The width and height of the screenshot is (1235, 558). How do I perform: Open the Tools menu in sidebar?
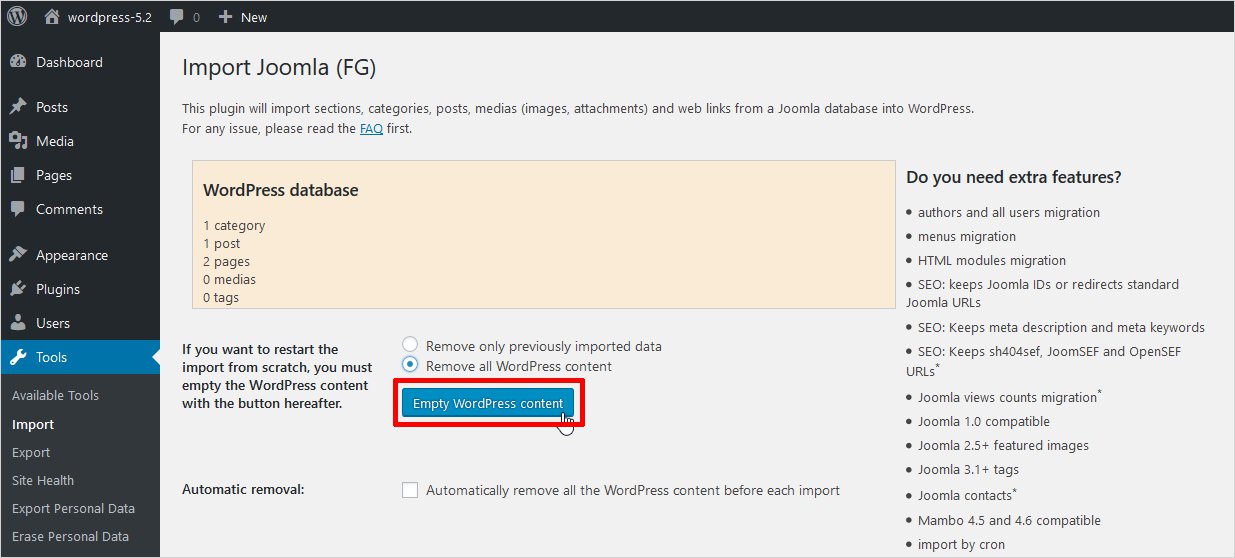coord(51,357)
